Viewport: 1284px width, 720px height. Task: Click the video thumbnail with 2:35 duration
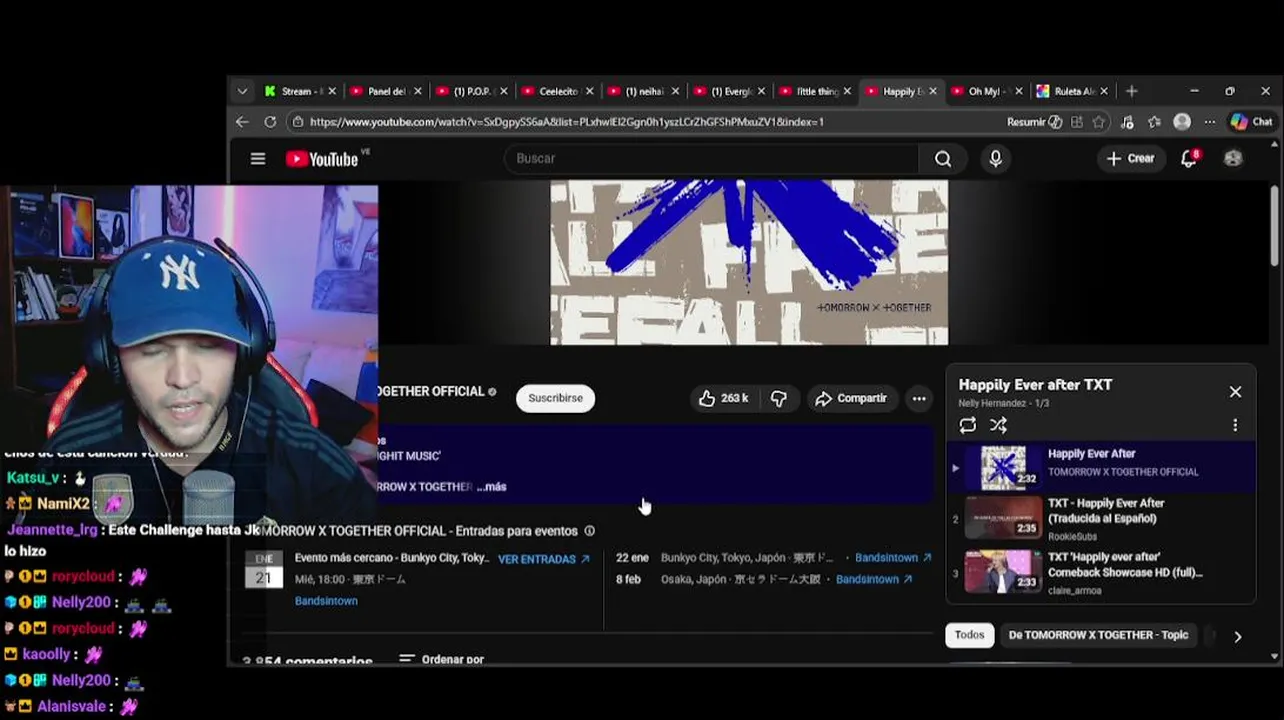[x=1003, y=517]
